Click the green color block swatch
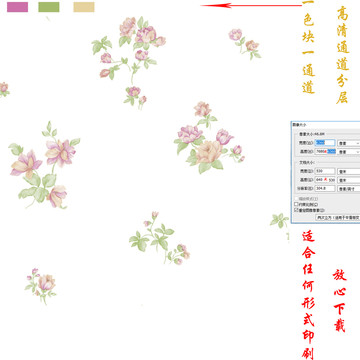 [x=49, y=7]
